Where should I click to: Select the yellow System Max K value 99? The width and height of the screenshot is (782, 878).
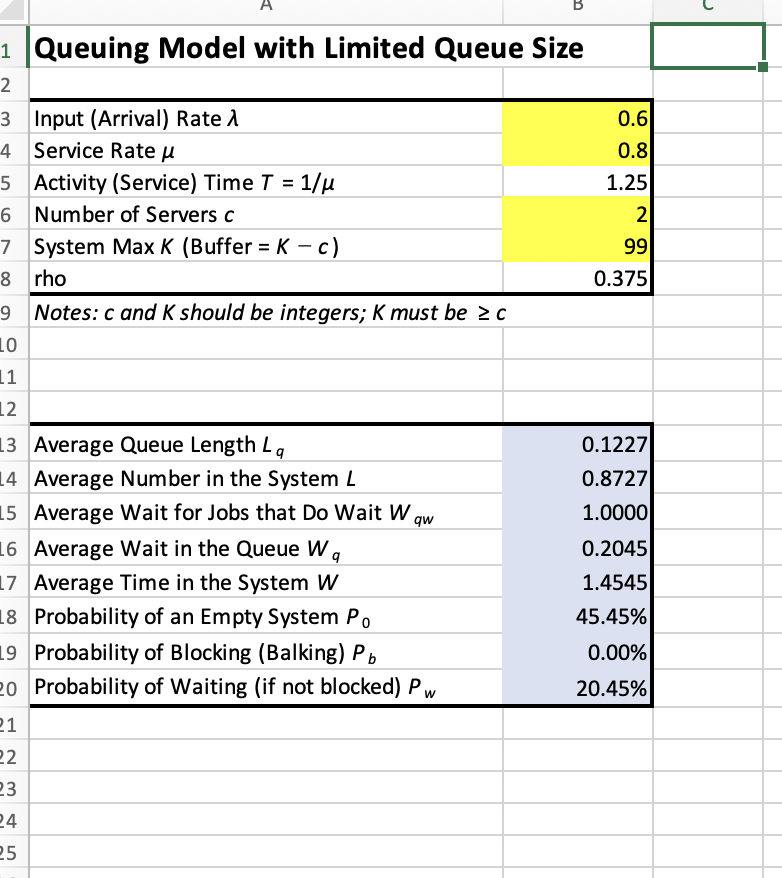point(576,248)
